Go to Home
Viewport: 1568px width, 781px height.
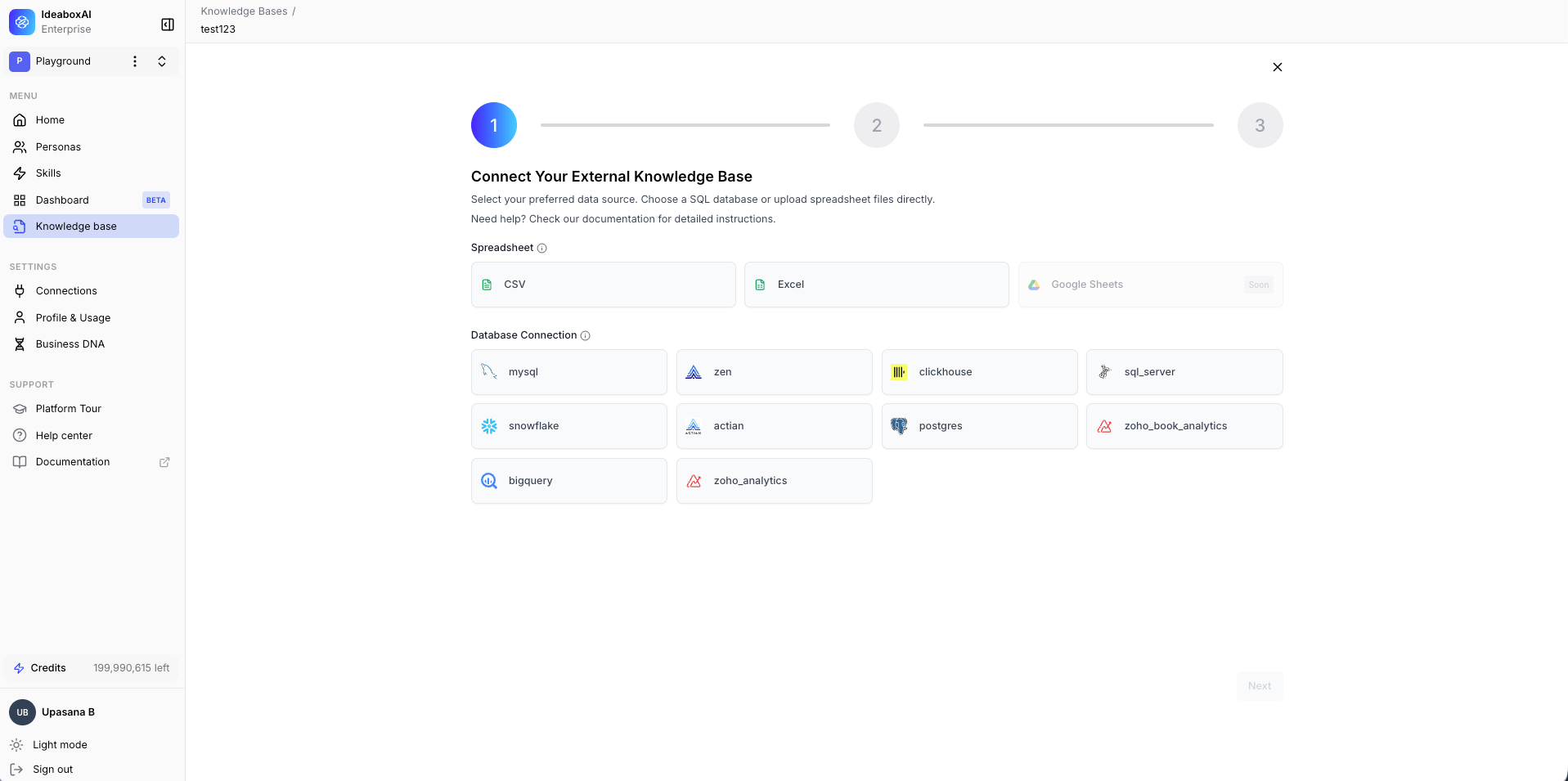tap(91, 120)
